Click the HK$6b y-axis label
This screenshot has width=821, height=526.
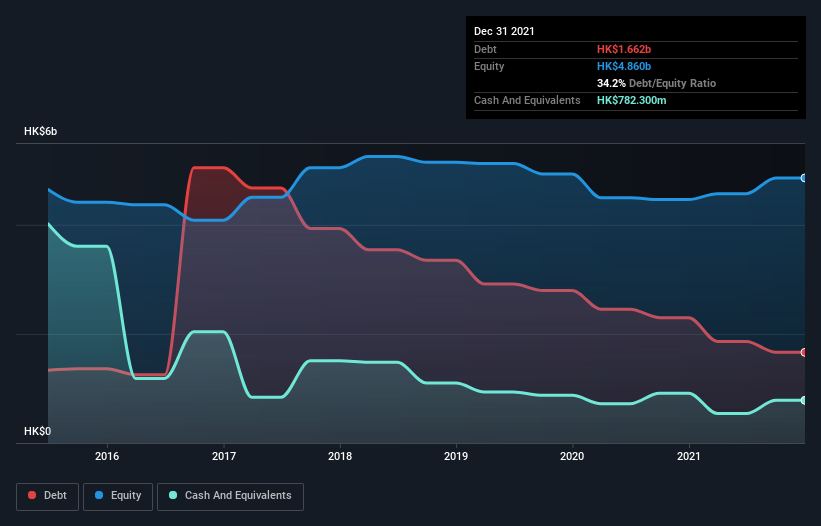click(x=40, y=131)
